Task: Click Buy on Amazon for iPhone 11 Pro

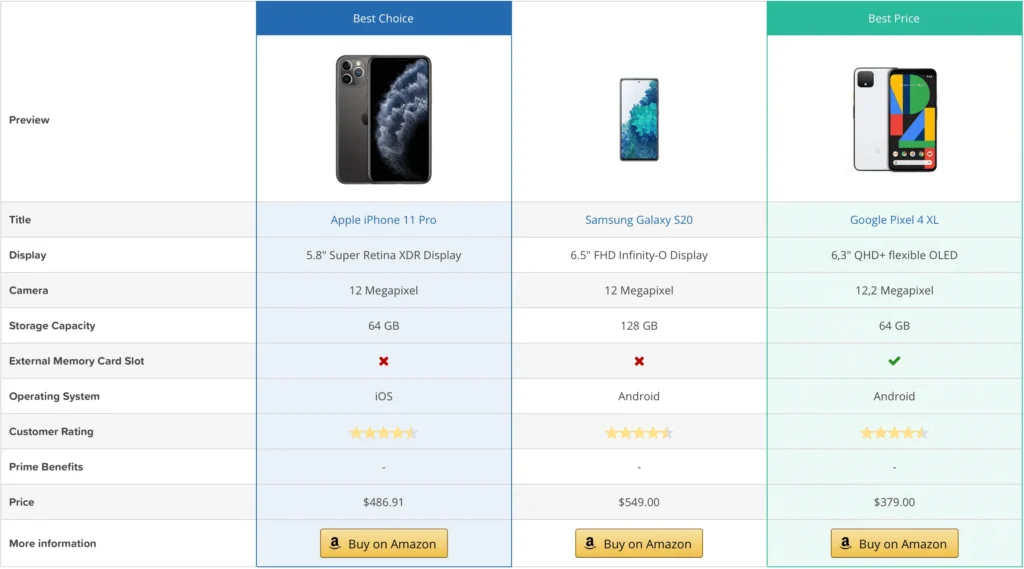Action: pyautogui.click(x=383, y=544)
